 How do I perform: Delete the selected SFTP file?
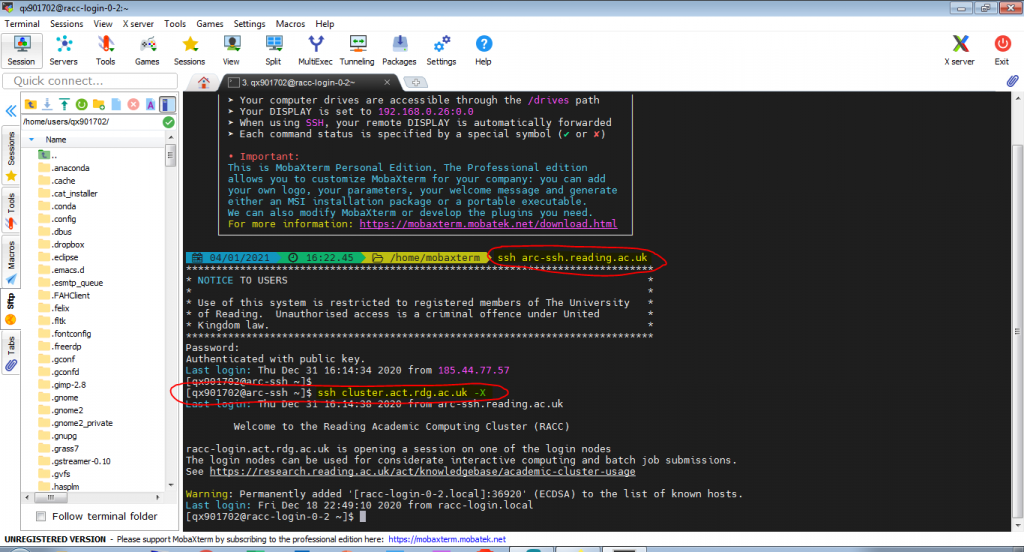coord(132,104)
